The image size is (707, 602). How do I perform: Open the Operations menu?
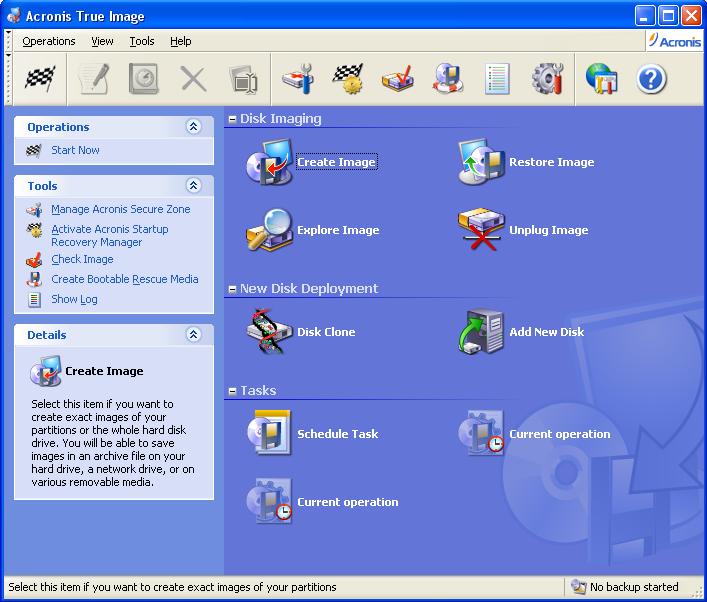pyautogui.click(x=49, y=41)
